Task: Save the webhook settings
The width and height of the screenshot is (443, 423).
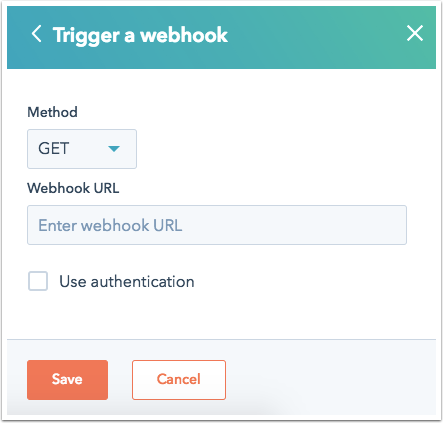Action: (x=67, y=380)
